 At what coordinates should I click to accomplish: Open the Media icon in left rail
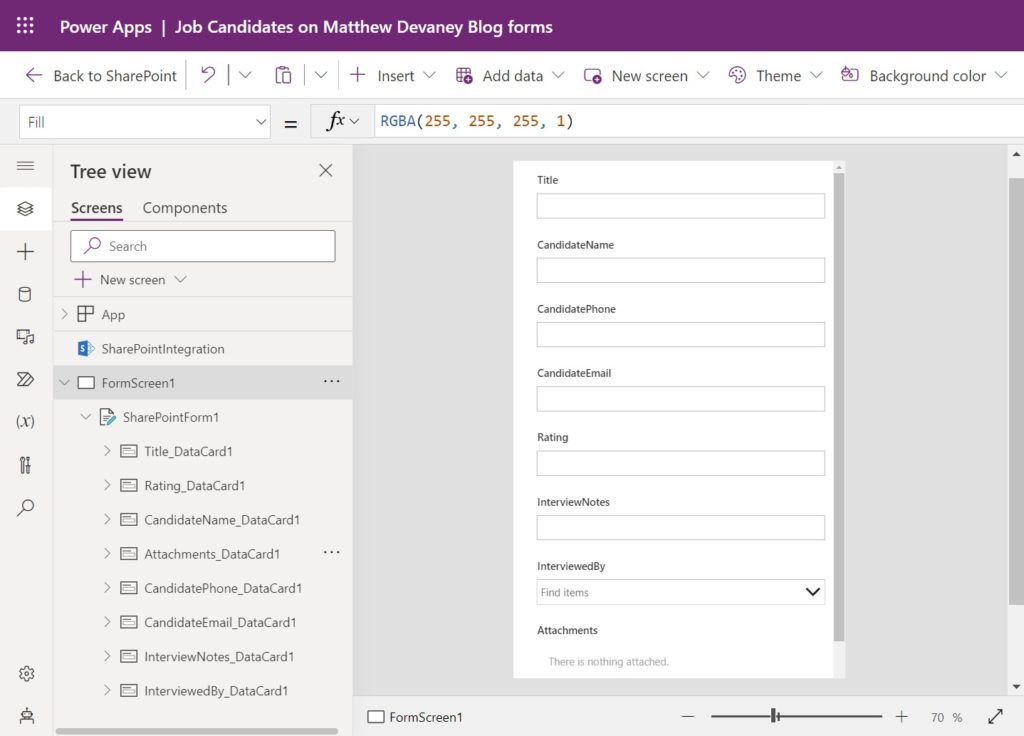[25, 336]
